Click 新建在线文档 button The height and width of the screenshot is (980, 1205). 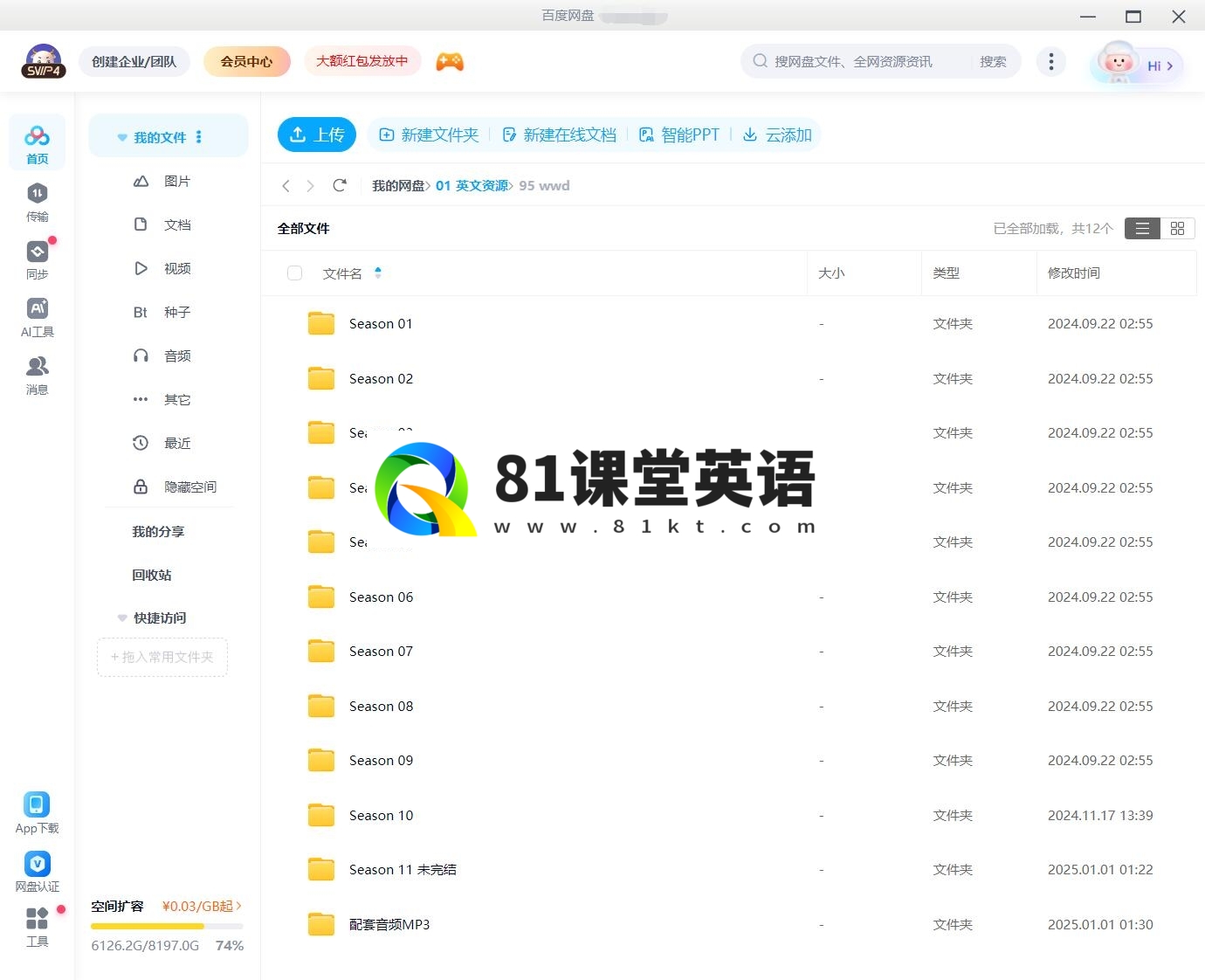[x=559, y=135]
